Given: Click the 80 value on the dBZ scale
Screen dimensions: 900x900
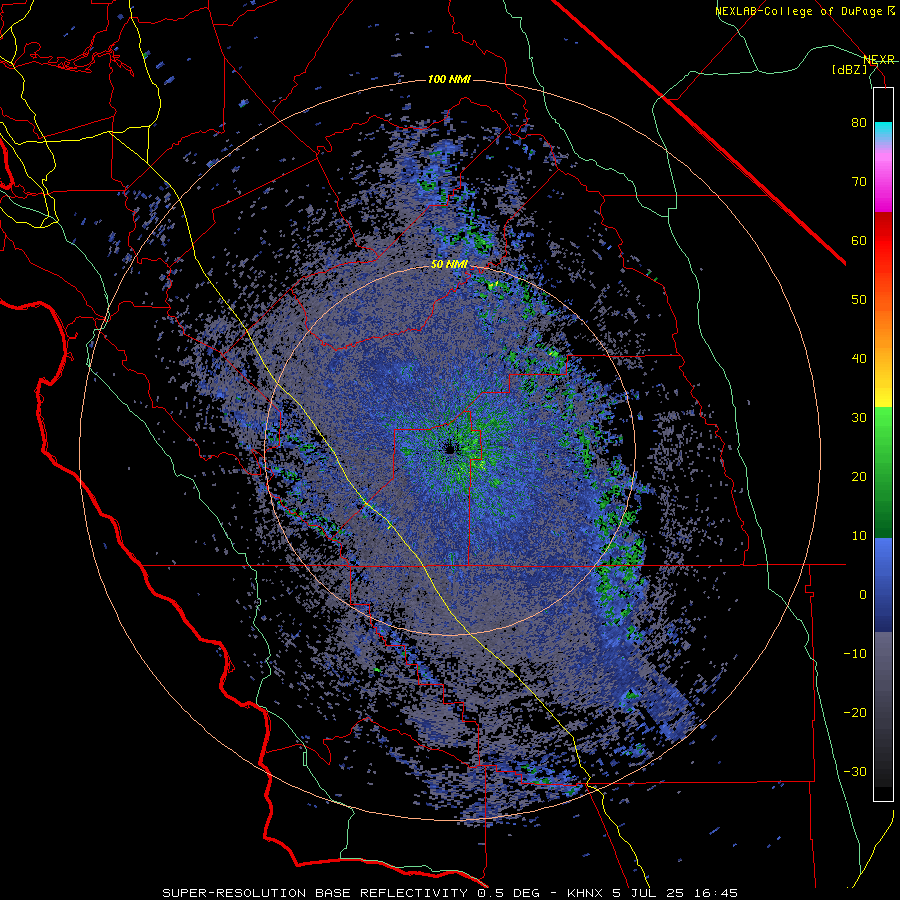Looking at the screenshot, I should [859, 123].
